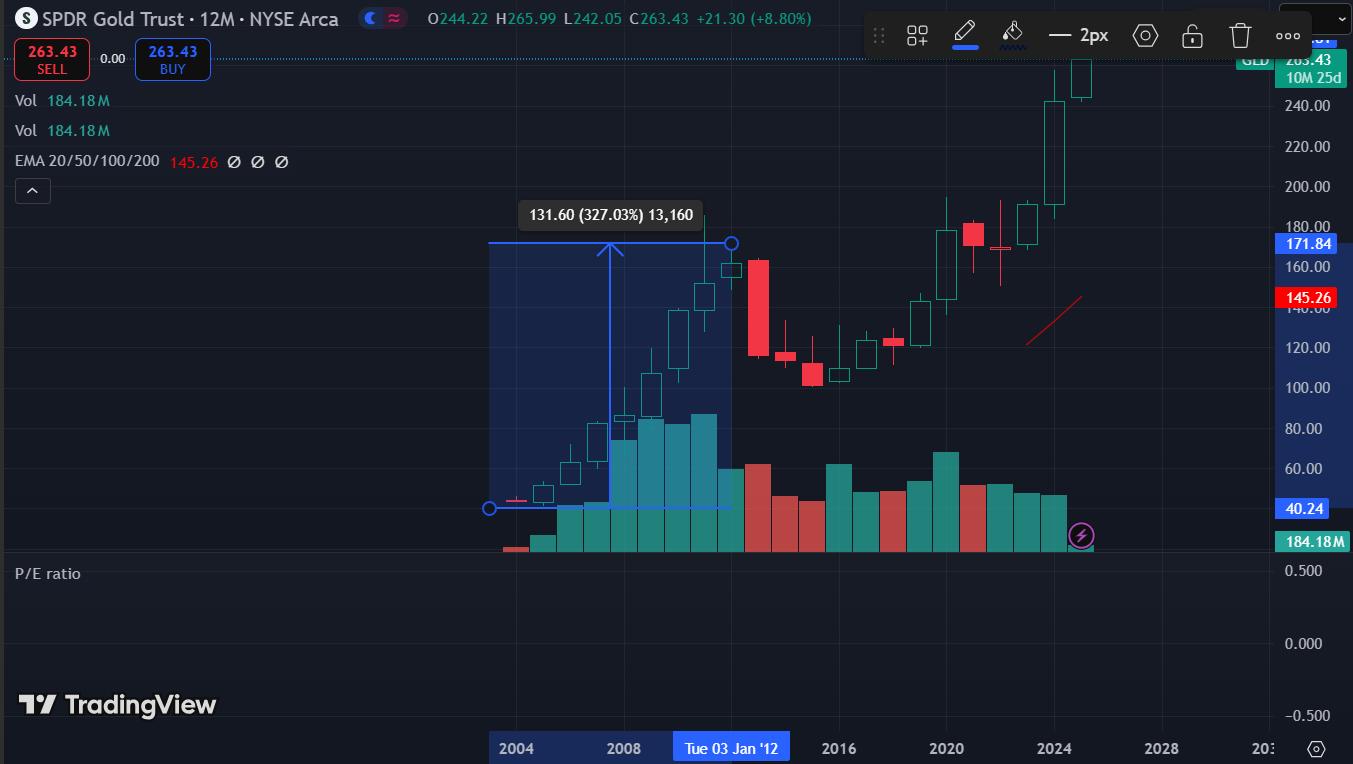Click the SPDR Gold Trust symbol logo
Screen dimensions: 1353x764
(x=25, y=18)
